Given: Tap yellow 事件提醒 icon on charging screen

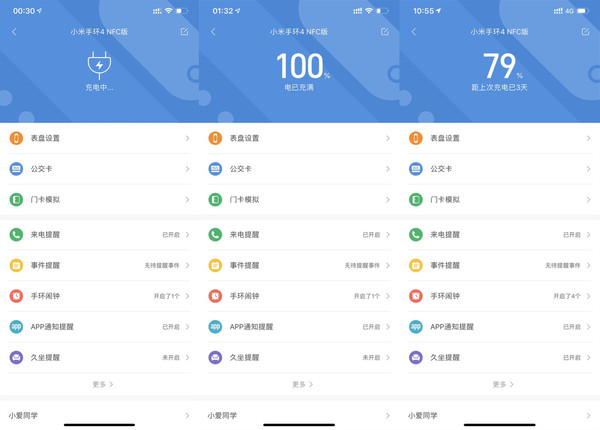Looking at the screenshot, I should (x=16, y=265).
